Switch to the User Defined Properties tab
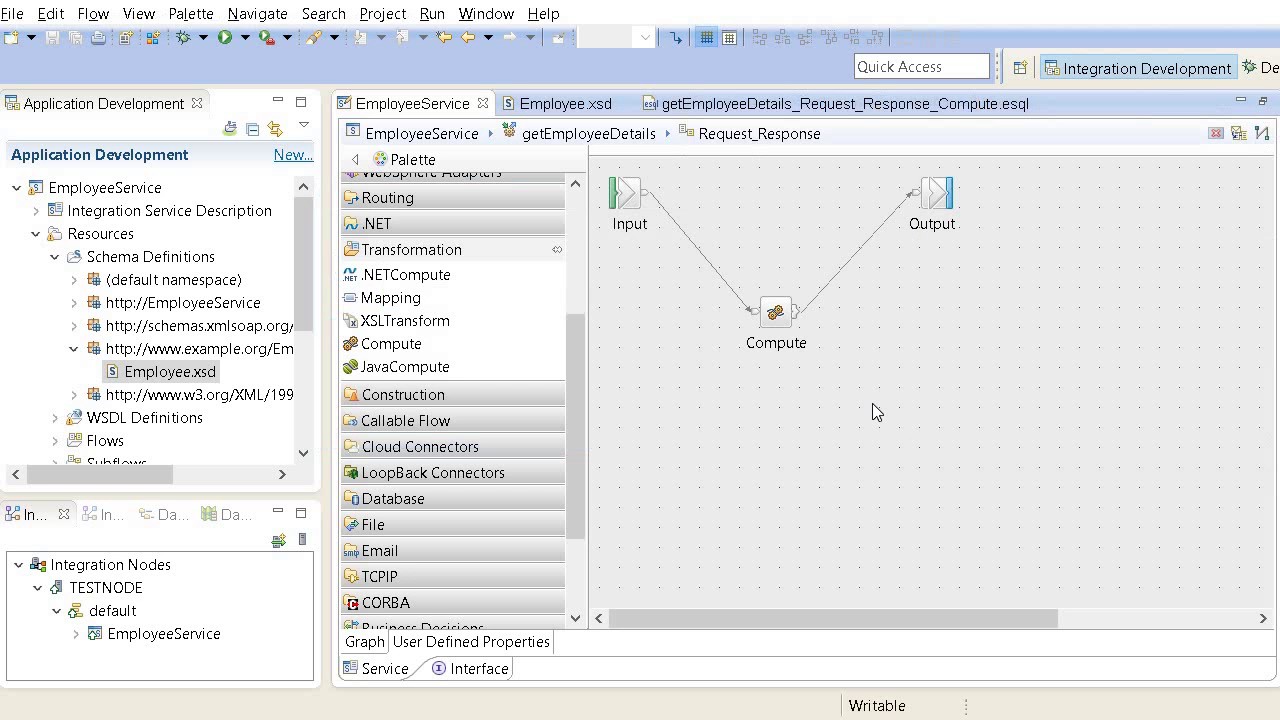1280x720 pixels. [x=471, y=642]
